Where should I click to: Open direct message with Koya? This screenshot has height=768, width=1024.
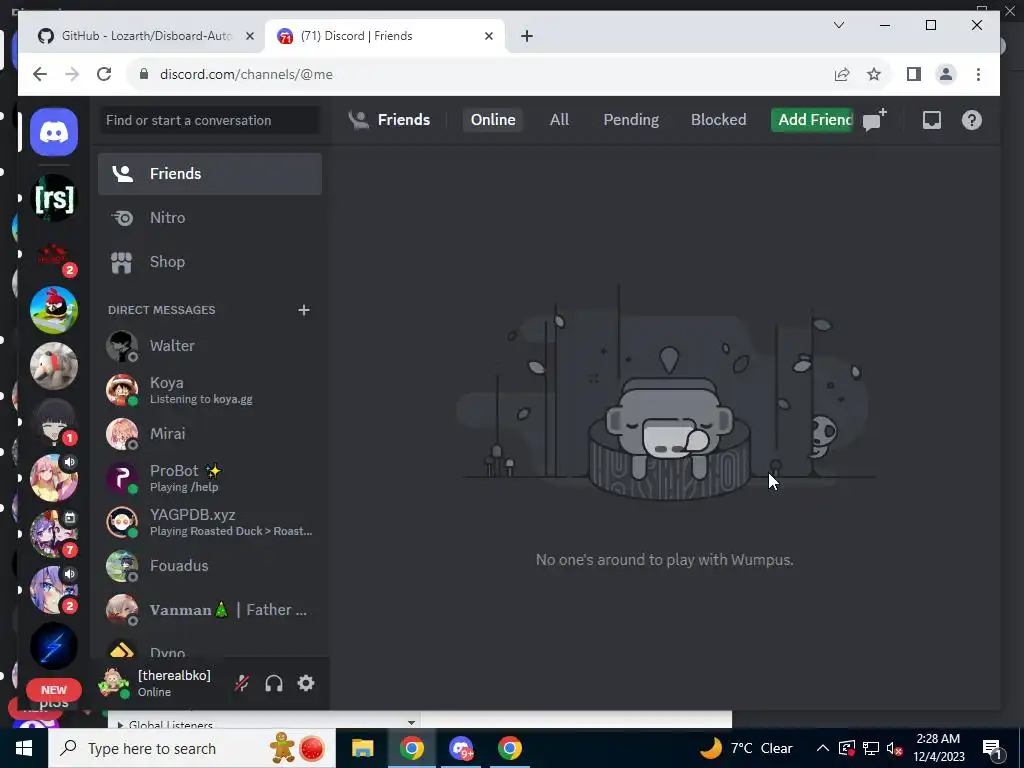210,390
